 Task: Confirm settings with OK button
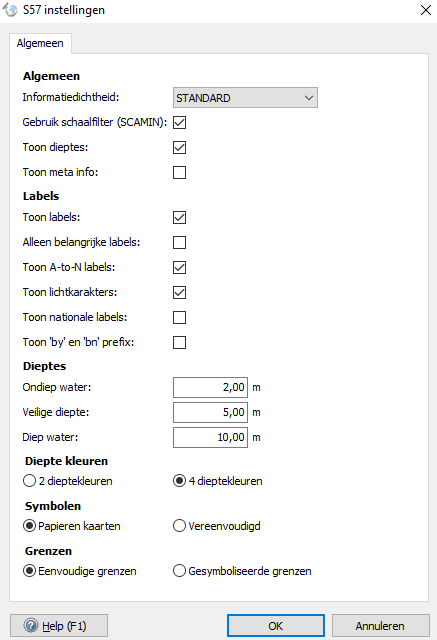[276, 626]
